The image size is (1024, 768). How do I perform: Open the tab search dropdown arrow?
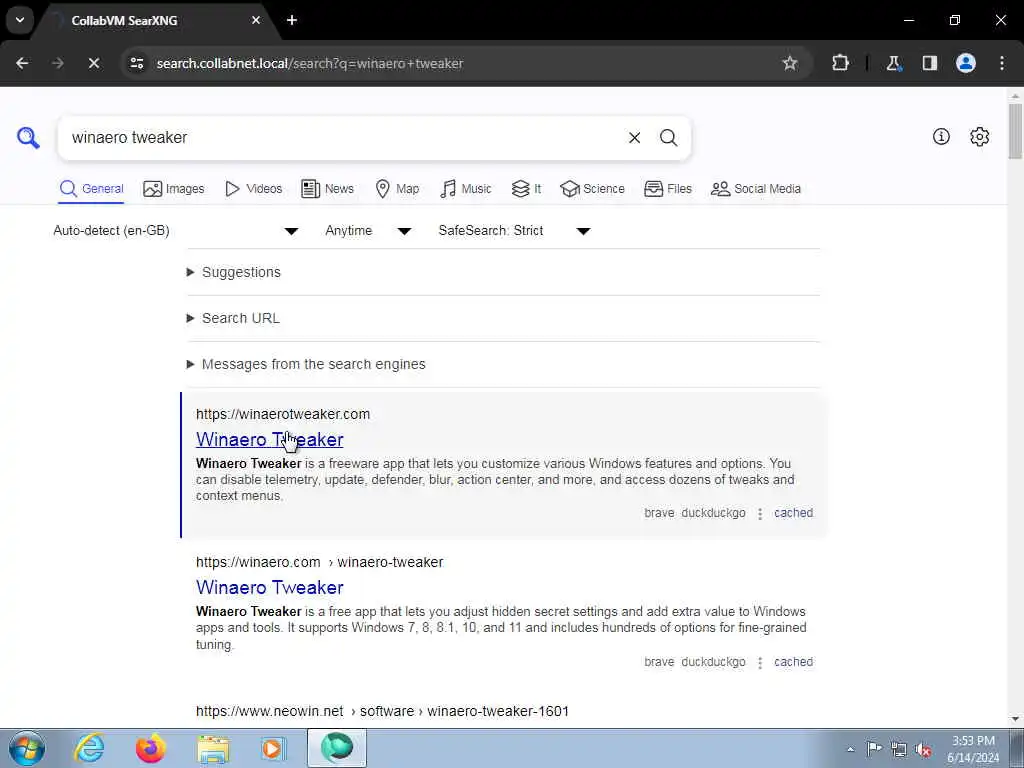(20, 20)
